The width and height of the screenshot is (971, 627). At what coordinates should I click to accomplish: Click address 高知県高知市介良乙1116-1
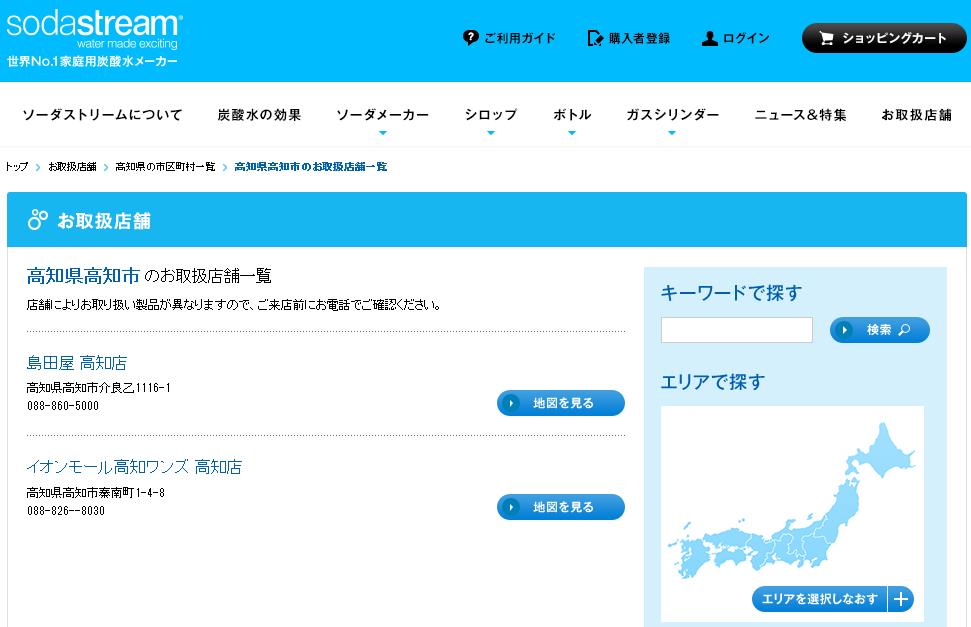coord(98,388)
